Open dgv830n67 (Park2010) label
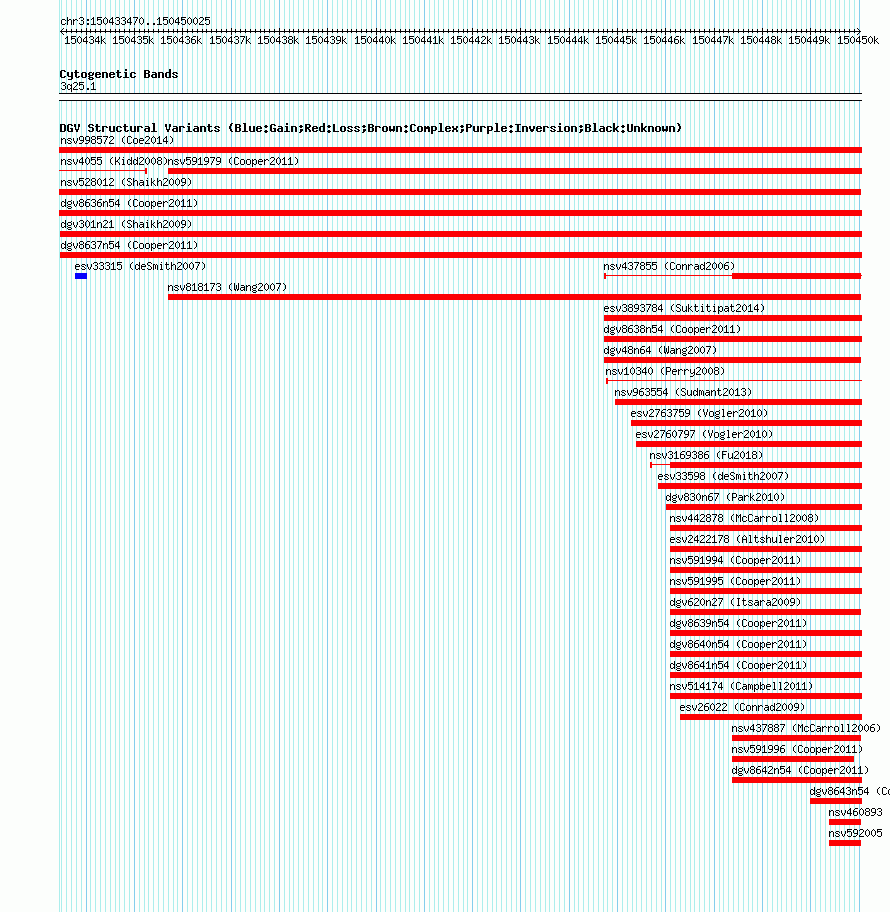The height and width of the screenshot is (912, 890). point(725,497)
